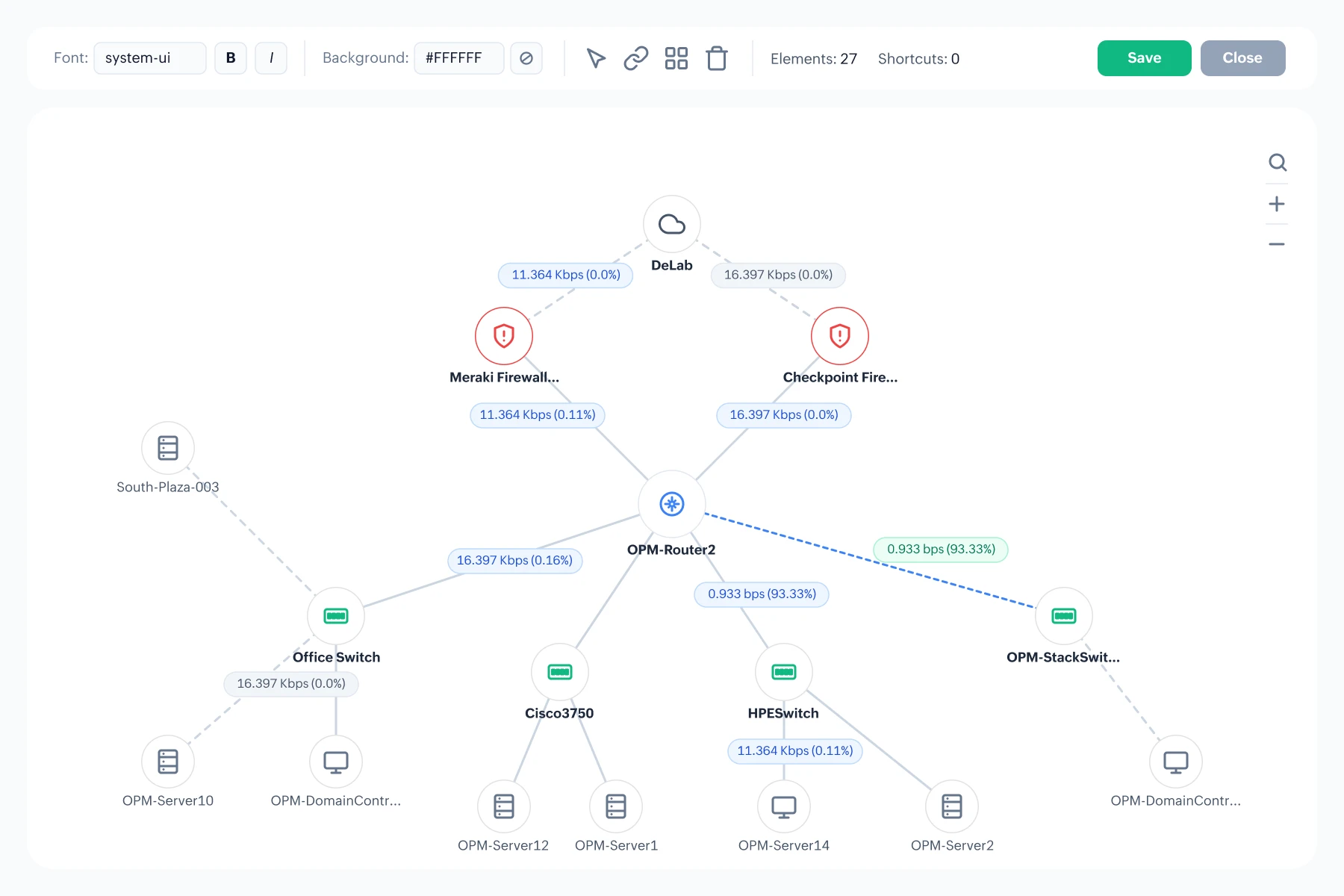The height and width of the screenshot is (896, 1344).
Task: Select the OPM-DomainContr monitor under Office Switch
Action: [x=336, y=762]
